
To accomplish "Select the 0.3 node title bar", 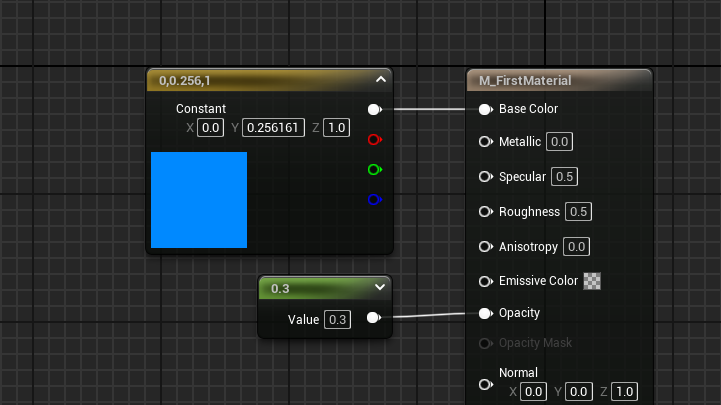I will 325,288.
